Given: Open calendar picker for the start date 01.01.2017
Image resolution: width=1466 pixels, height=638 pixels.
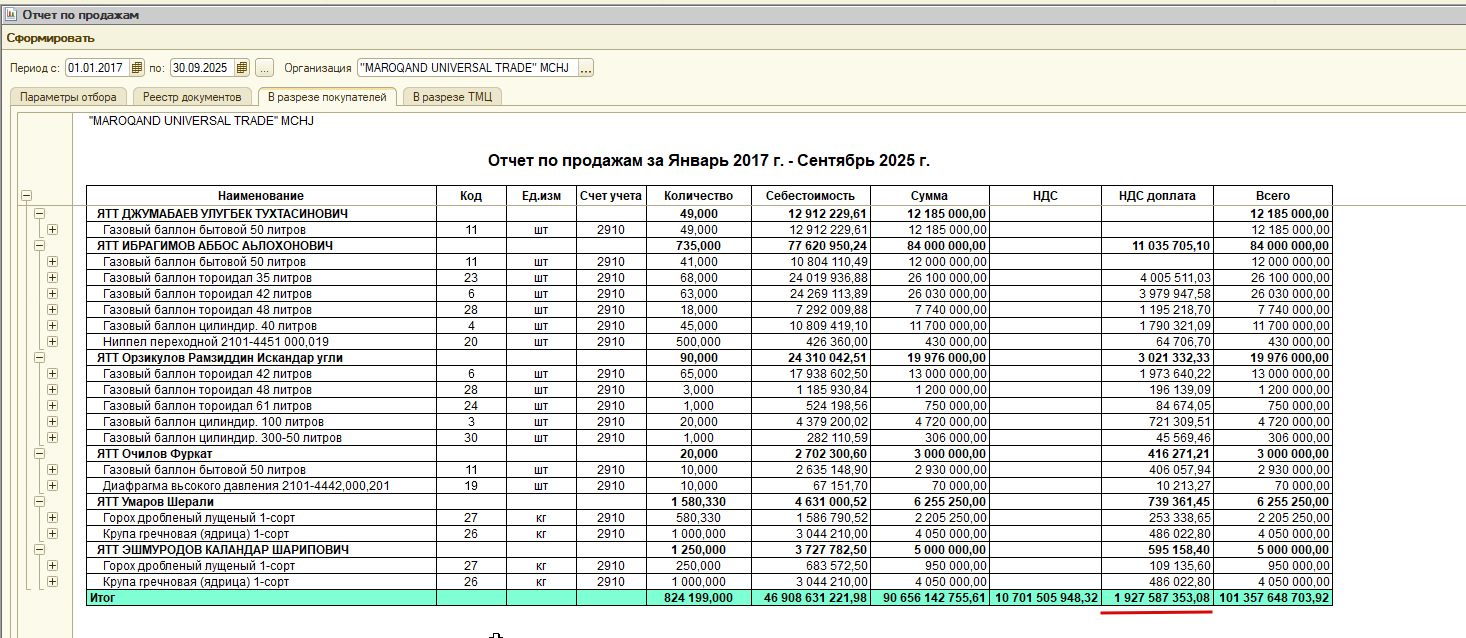Looking at the screenshot, I should (x=137, y=68).
